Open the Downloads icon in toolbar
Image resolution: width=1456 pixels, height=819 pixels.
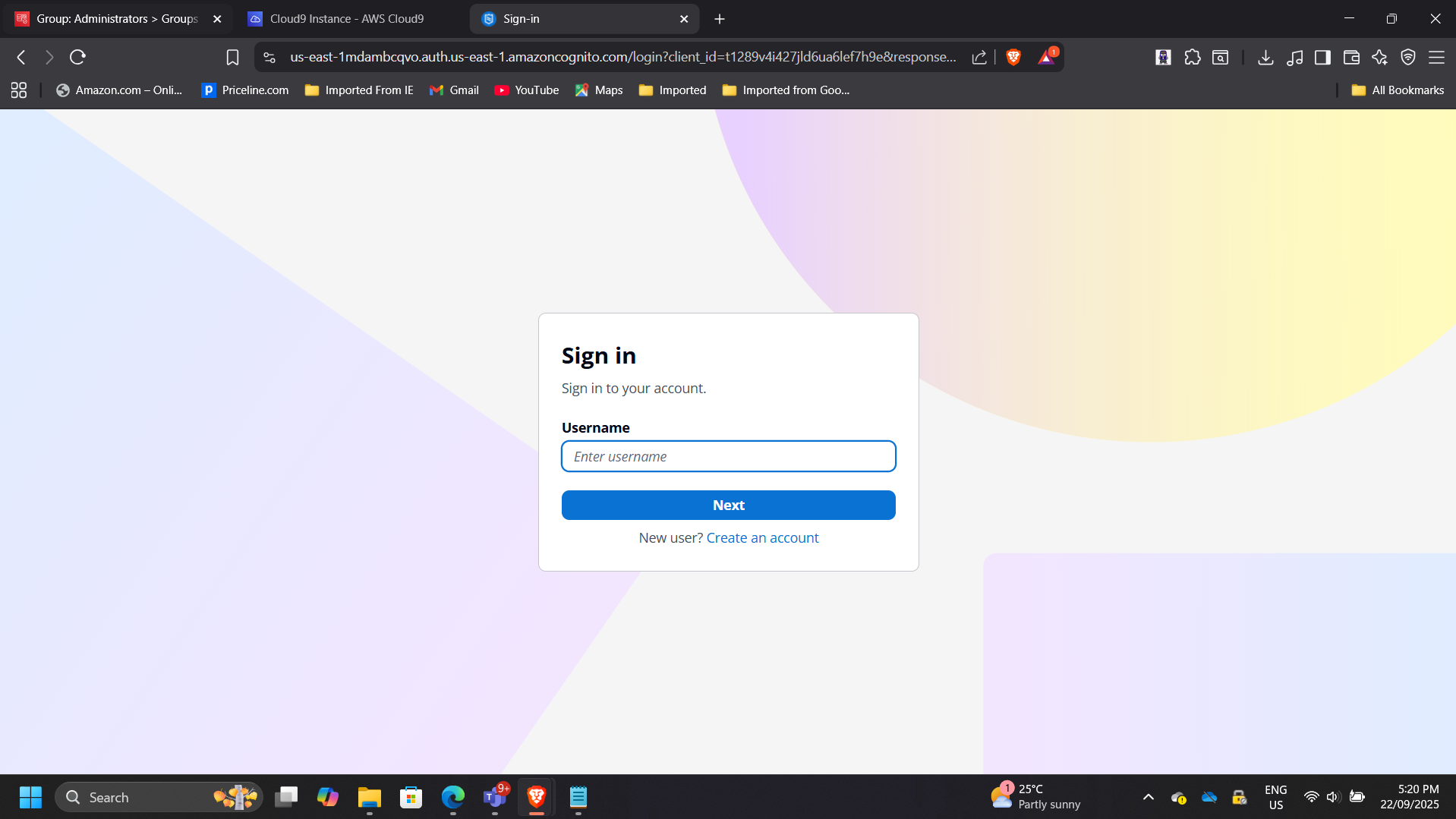click(x=1265, y=57)
